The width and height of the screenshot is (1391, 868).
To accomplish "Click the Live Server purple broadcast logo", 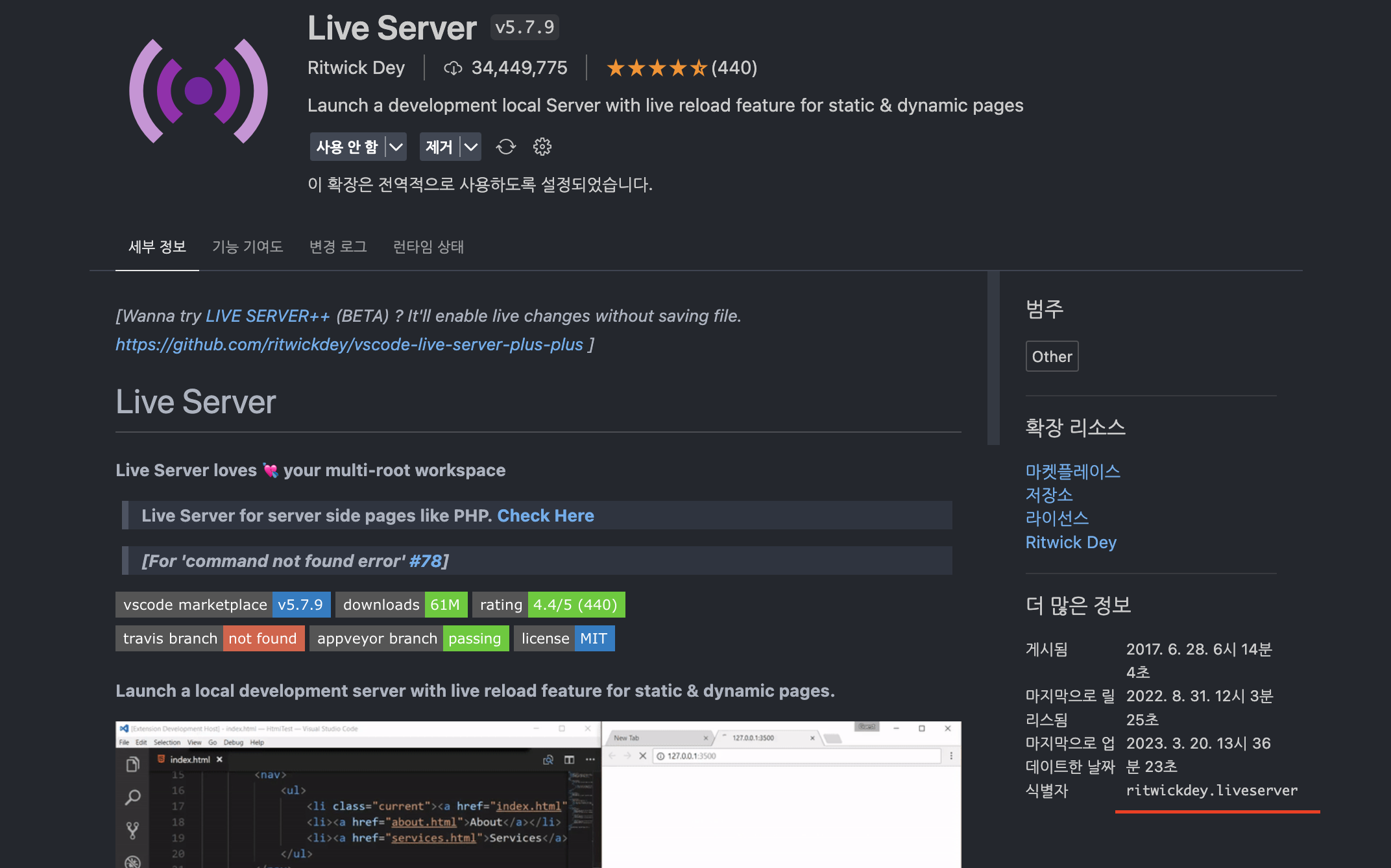I will pos(198,91).
